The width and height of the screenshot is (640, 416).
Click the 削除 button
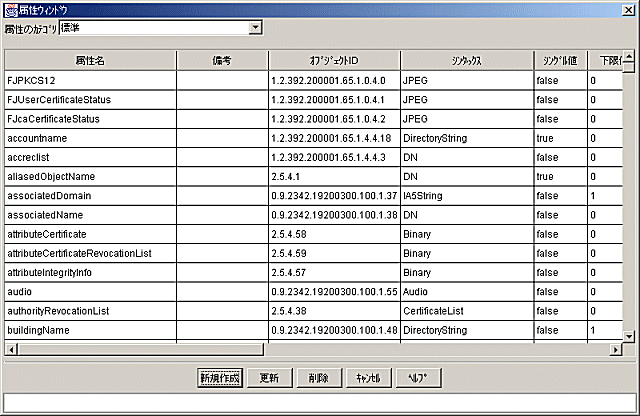tap(318, 378)
